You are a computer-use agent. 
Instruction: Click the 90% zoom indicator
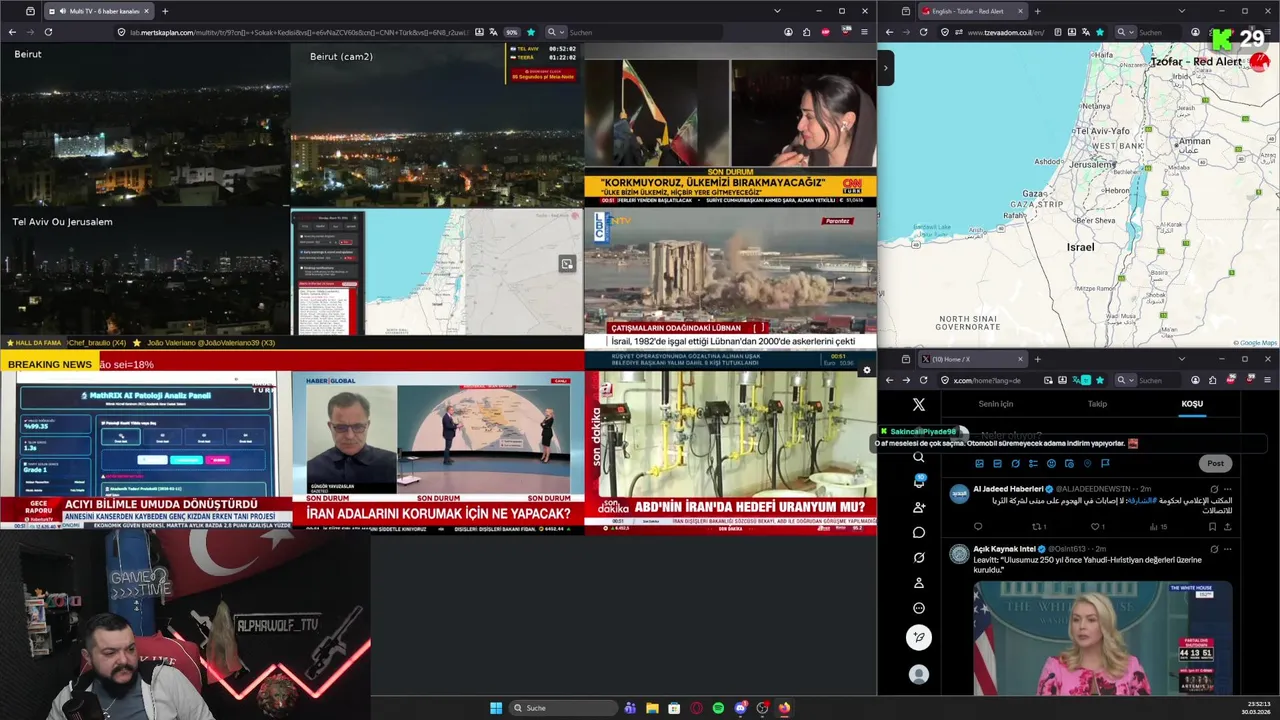(511, 32)
